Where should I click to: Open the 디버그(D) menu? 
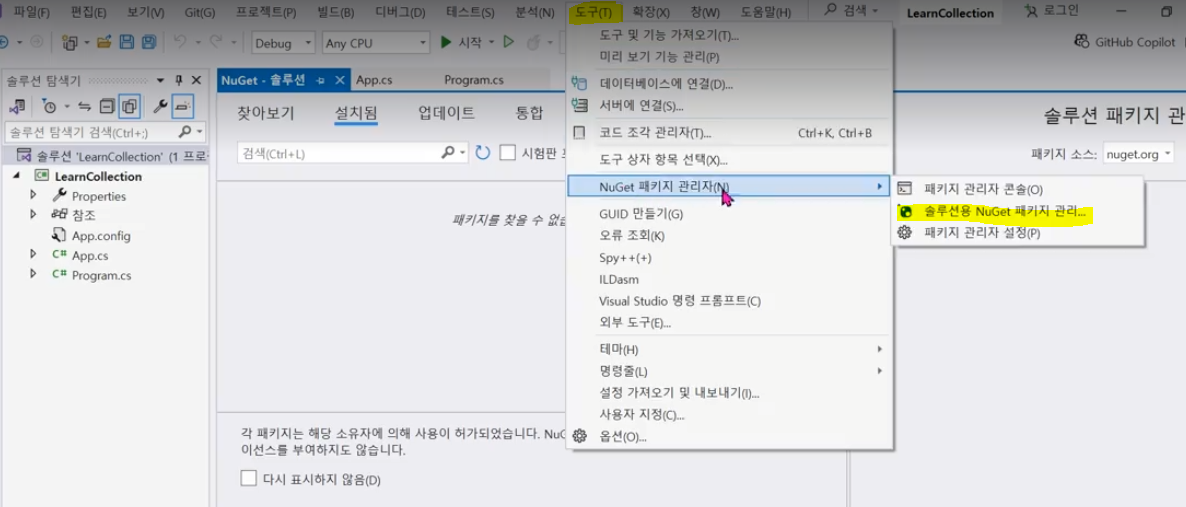point(401,12)
